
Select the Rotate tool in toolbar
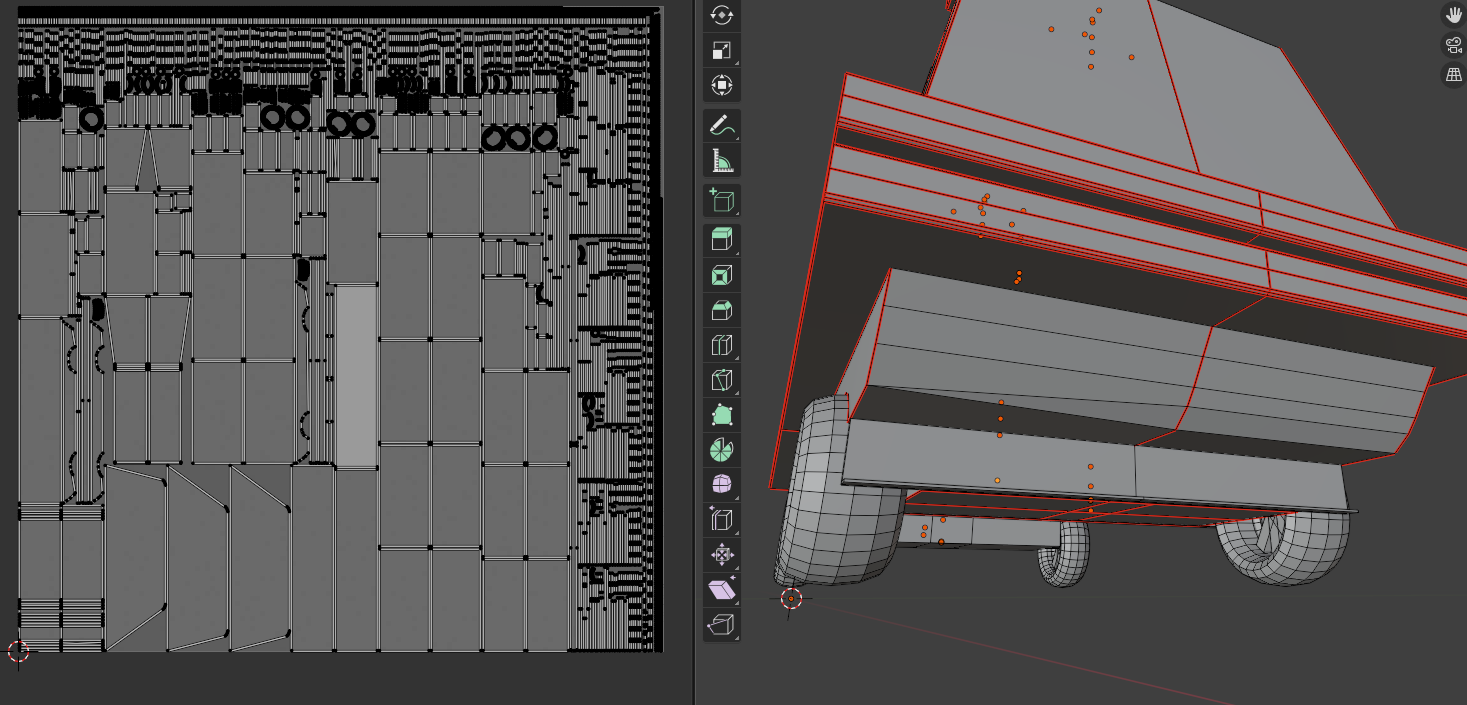721,15
